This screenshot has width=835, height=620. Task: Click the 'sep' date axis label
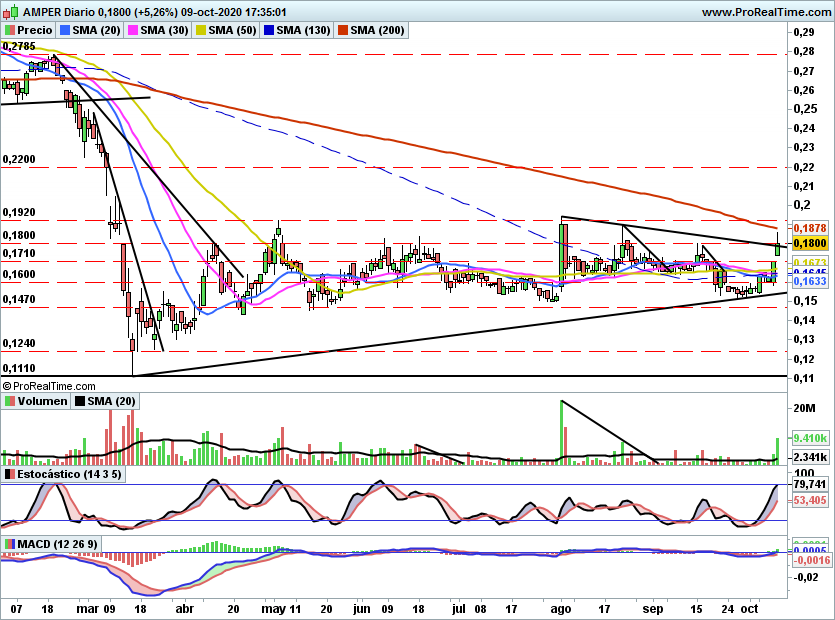(x=653, y=609)
